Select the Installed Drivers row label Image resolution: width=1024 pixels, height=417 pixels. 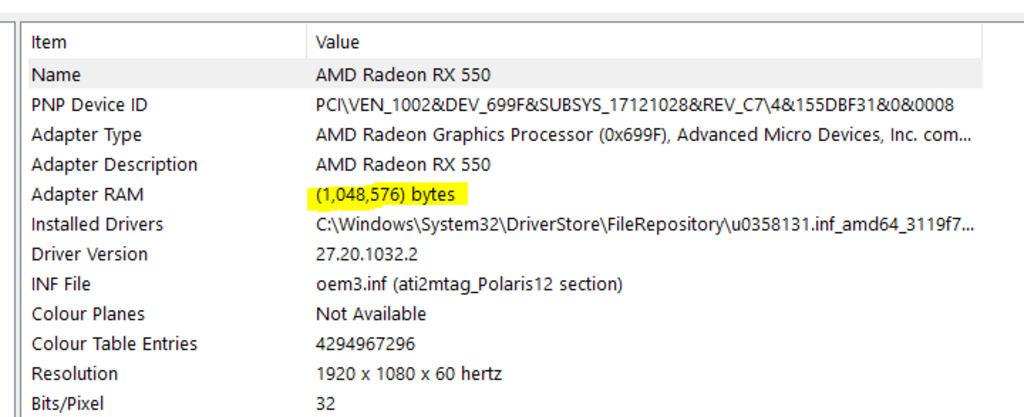[97, 225]
